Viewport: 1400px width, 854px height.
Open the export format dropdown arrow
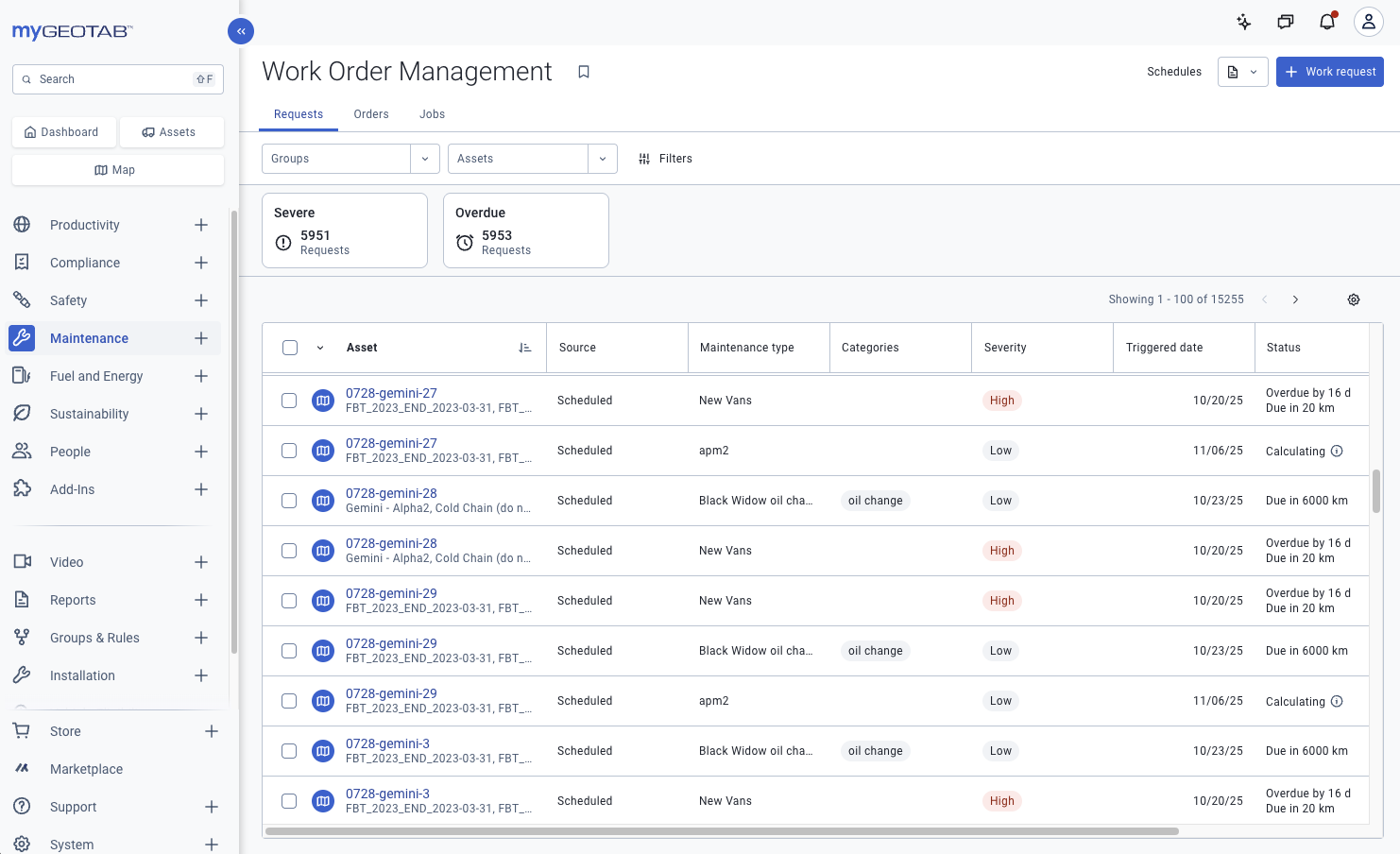1254,71
